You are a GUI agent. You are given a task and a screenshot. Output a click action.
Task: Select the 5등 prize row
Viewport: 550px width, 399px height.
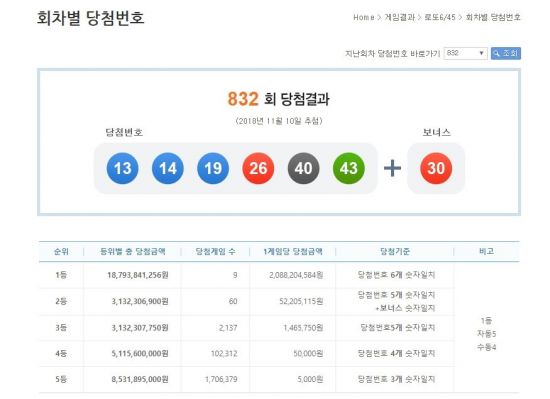[247, 379]
